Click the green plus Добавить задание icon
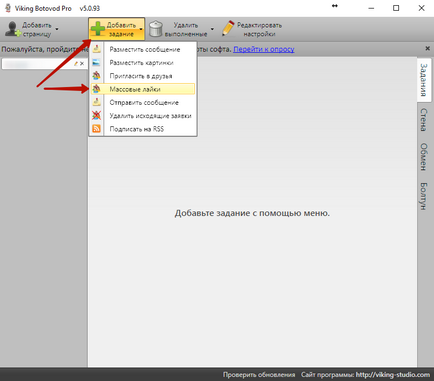The width and height of the screenshot is (434, 381). [98, 29]
